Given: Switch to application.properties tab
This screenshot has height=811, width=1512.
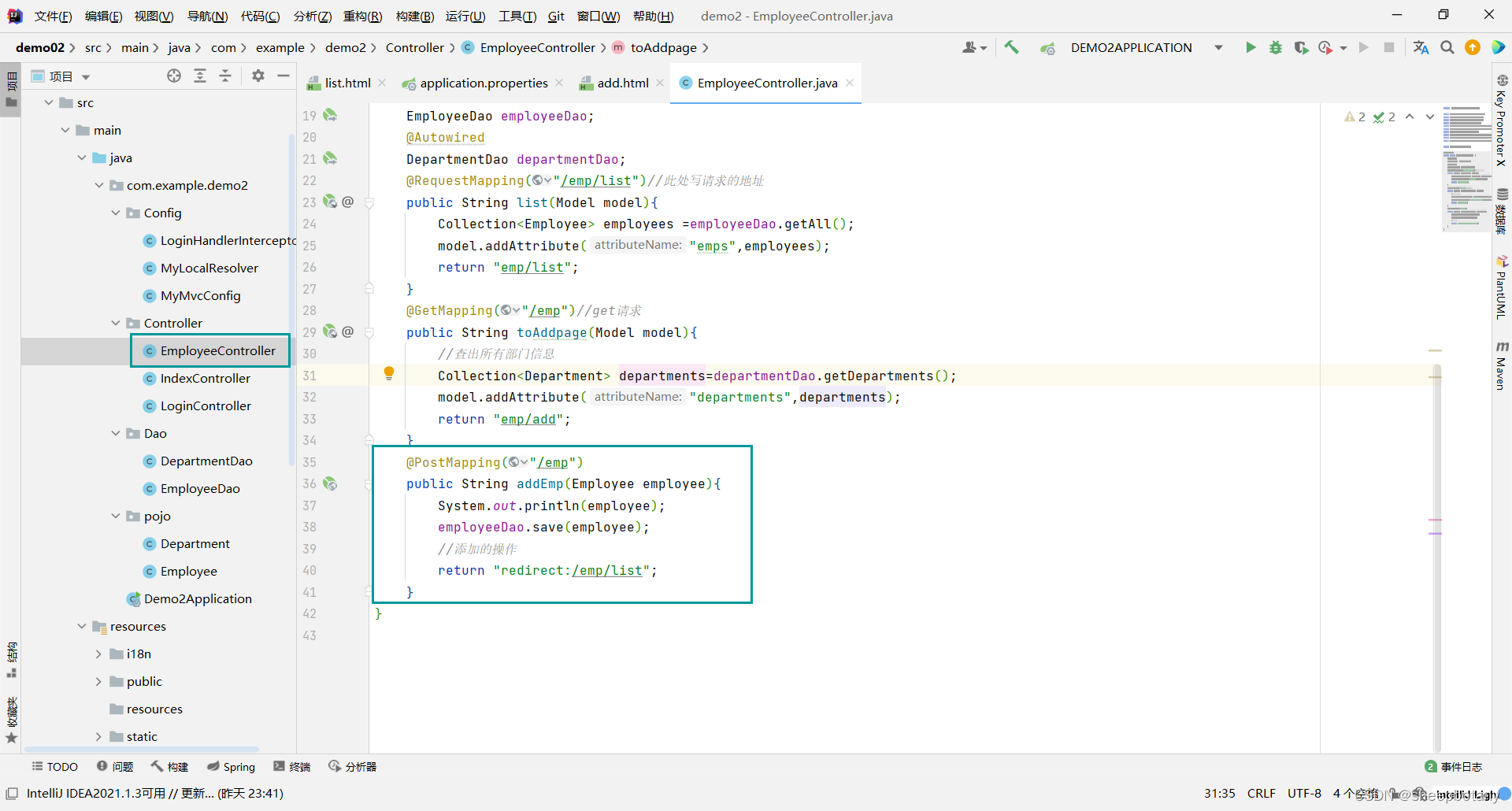Looking at the screenshot, I should coord(484,83).
